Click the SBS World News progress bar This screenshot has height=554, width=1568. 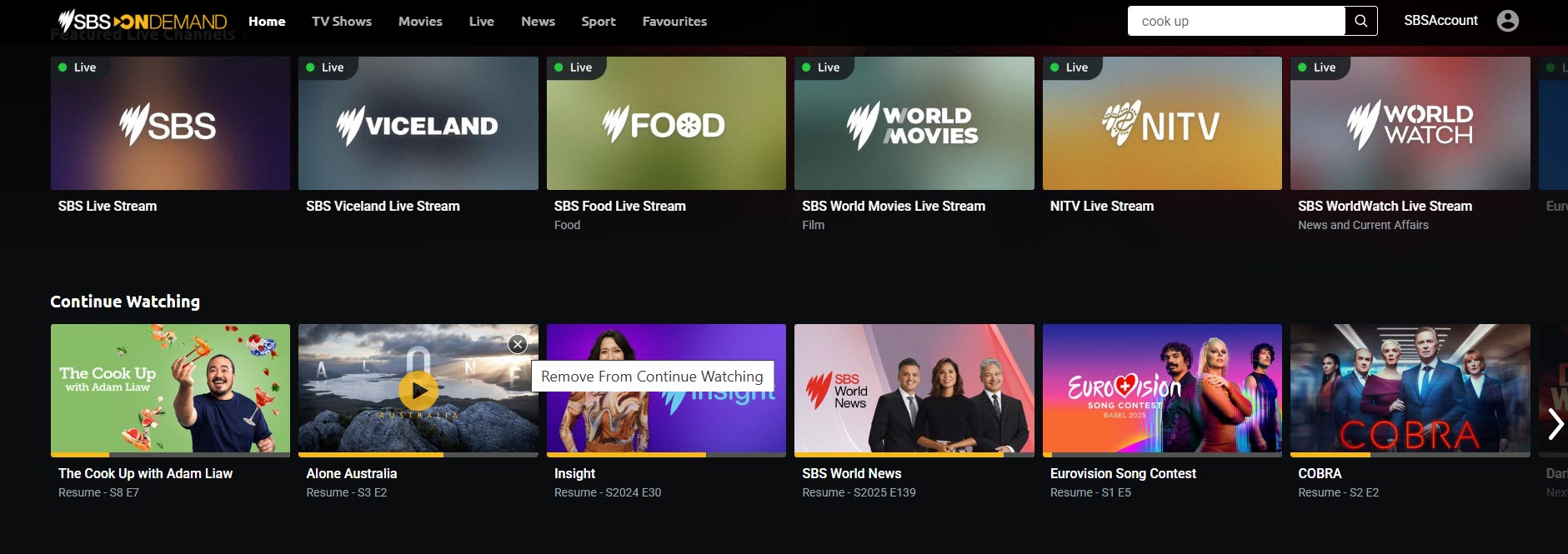click(x=914, y=455)
